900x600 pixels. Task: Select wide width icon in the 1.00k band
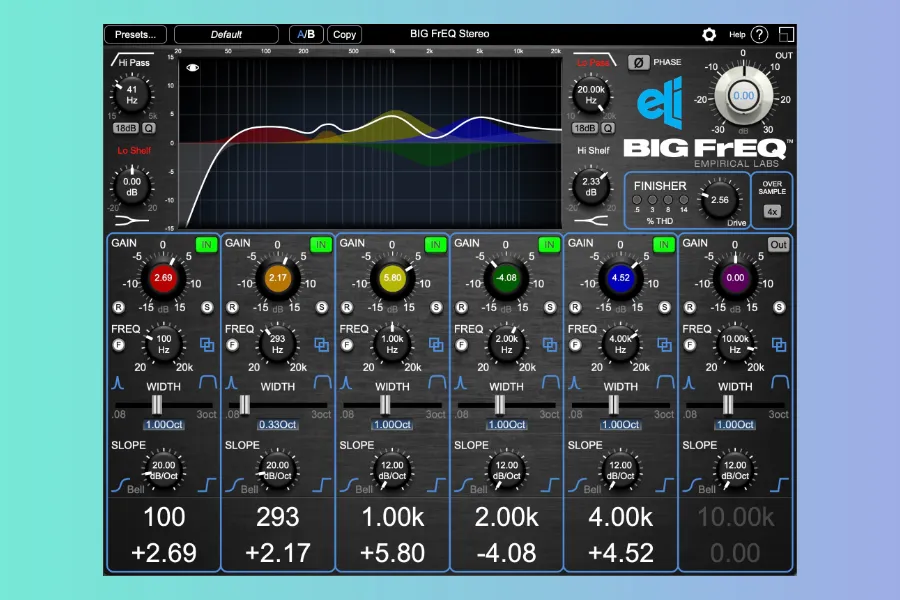click(435, 383)
